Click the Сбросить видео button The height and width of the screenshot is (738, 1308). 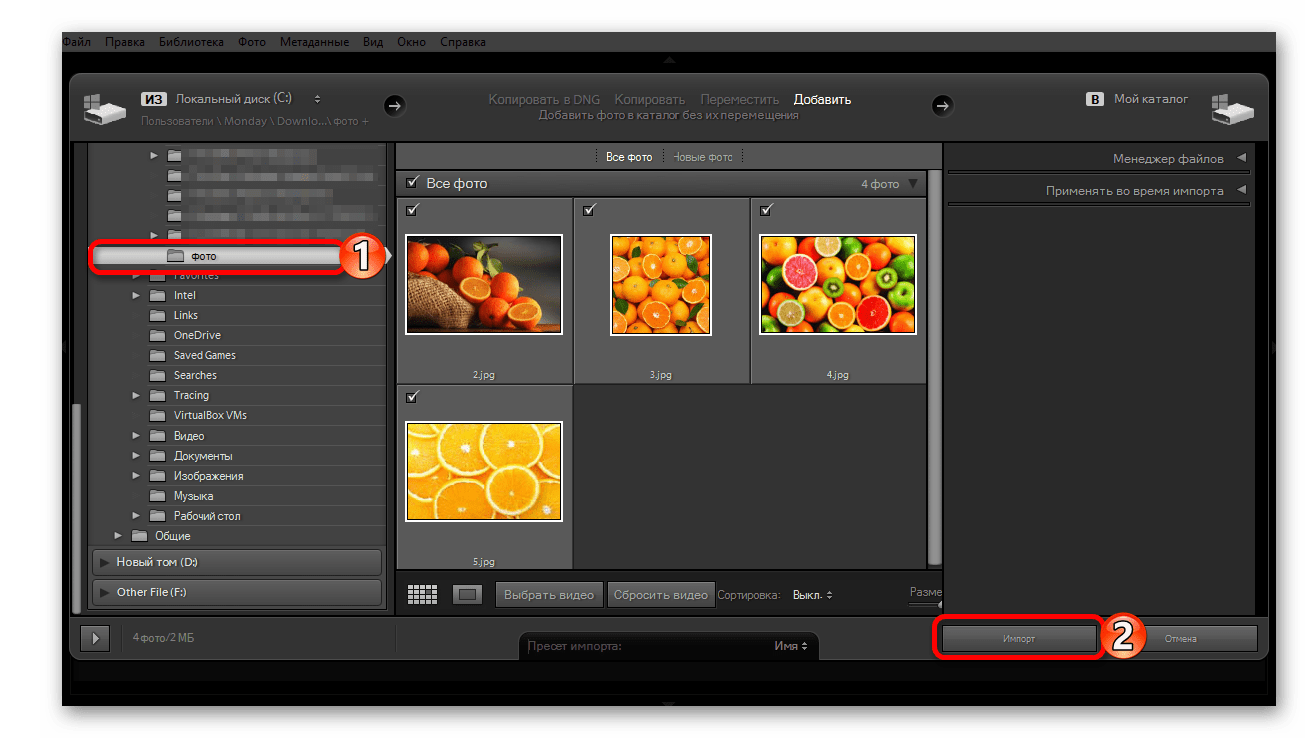[x=661, y=594]
